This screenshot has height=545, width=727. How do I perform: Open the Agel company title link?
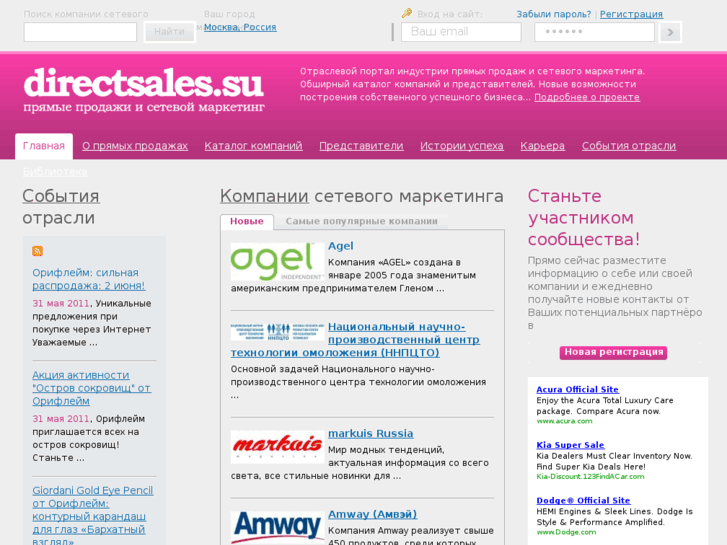click(340, 246)
